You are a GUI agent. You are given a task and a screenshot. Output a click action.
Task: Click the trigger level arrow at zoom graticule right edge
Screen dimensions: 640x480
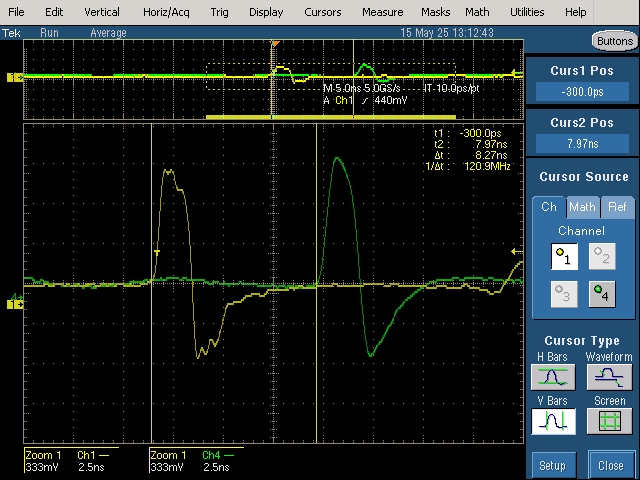[517, 252]
